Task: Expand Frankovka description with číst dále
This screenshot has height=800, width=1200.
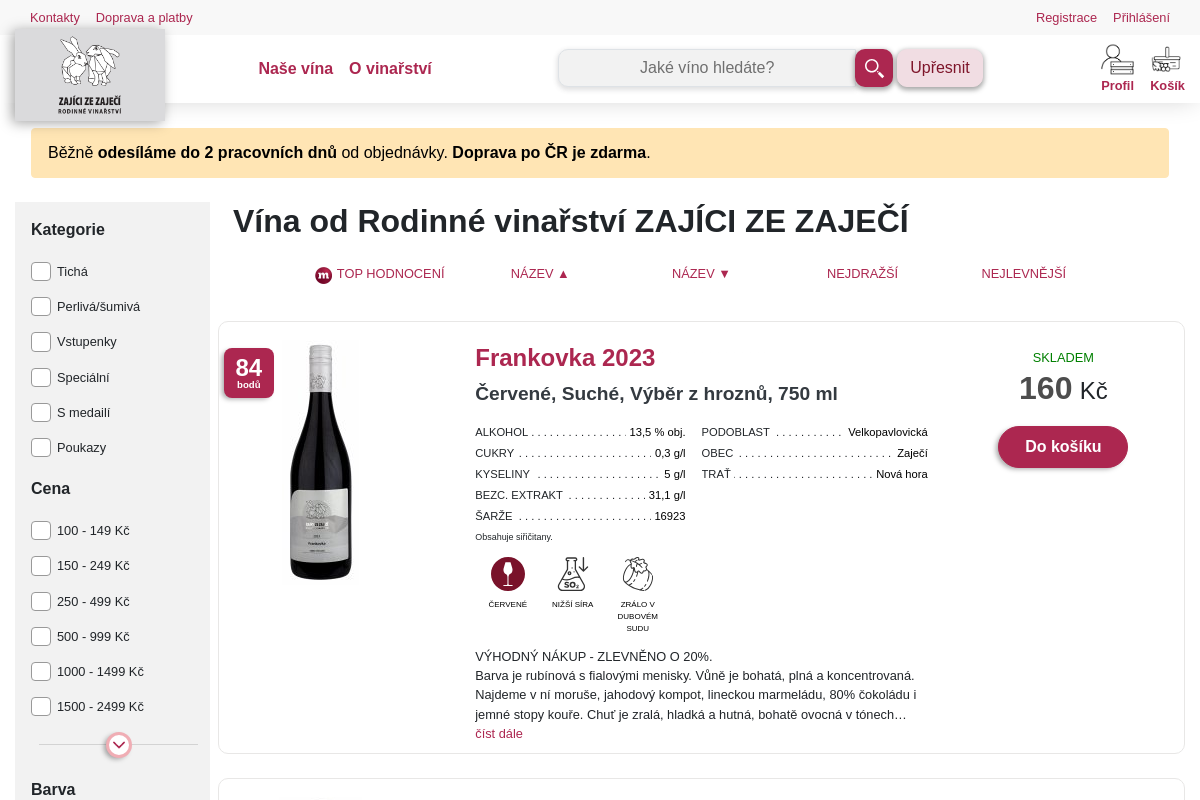Action: coord(499,734)
